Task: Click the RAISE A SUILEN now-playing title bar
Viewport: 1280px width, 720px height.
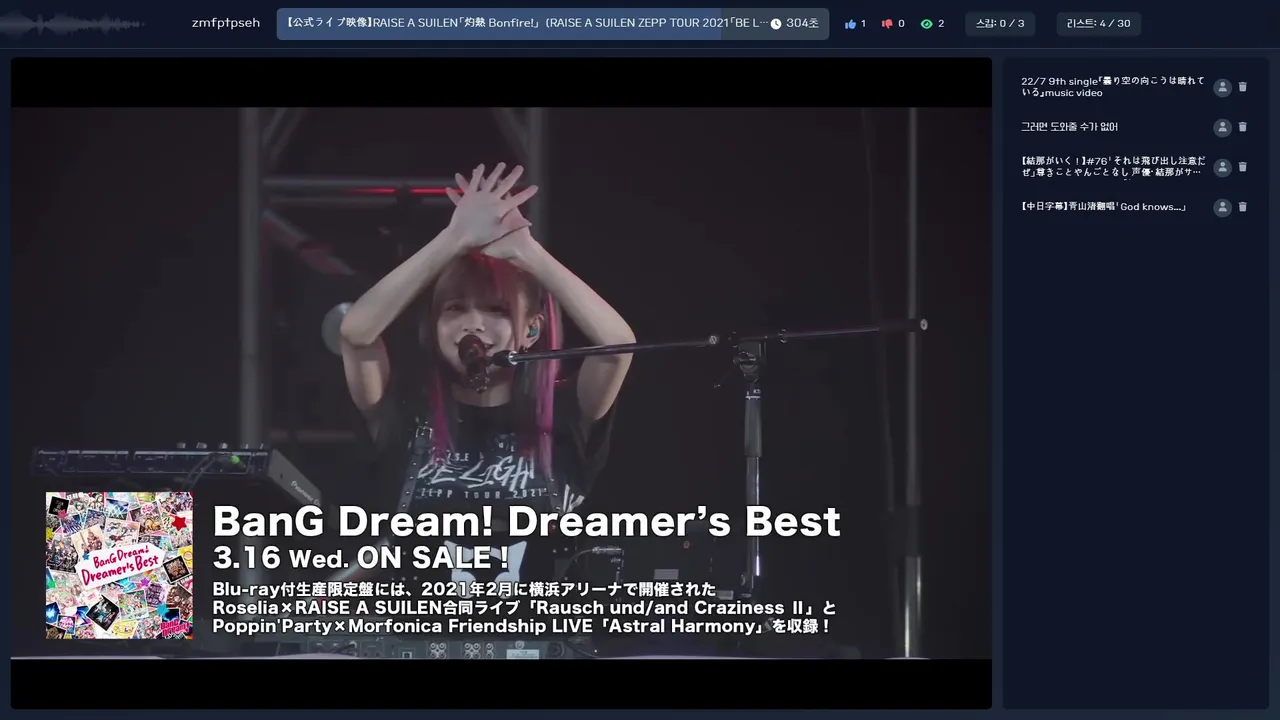Action: [553, 24]
